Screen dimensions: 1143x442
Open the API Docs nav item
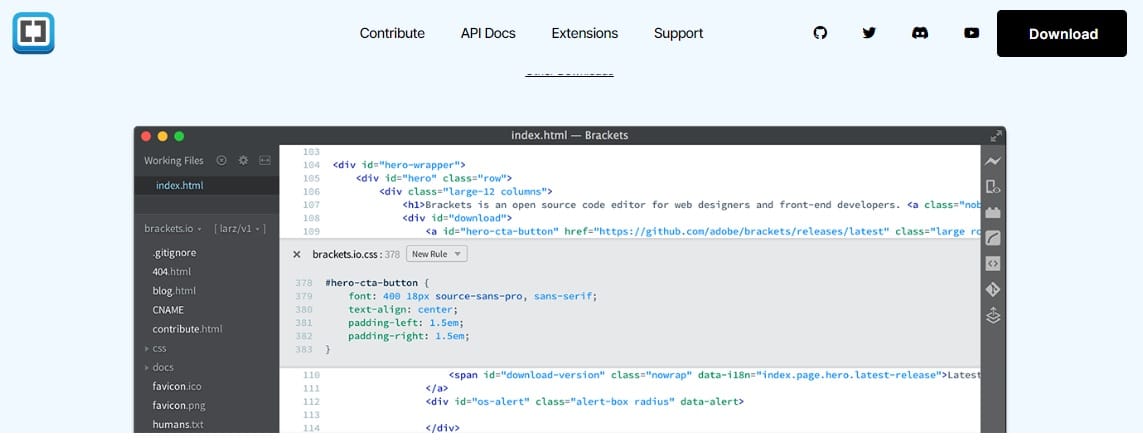488,33
